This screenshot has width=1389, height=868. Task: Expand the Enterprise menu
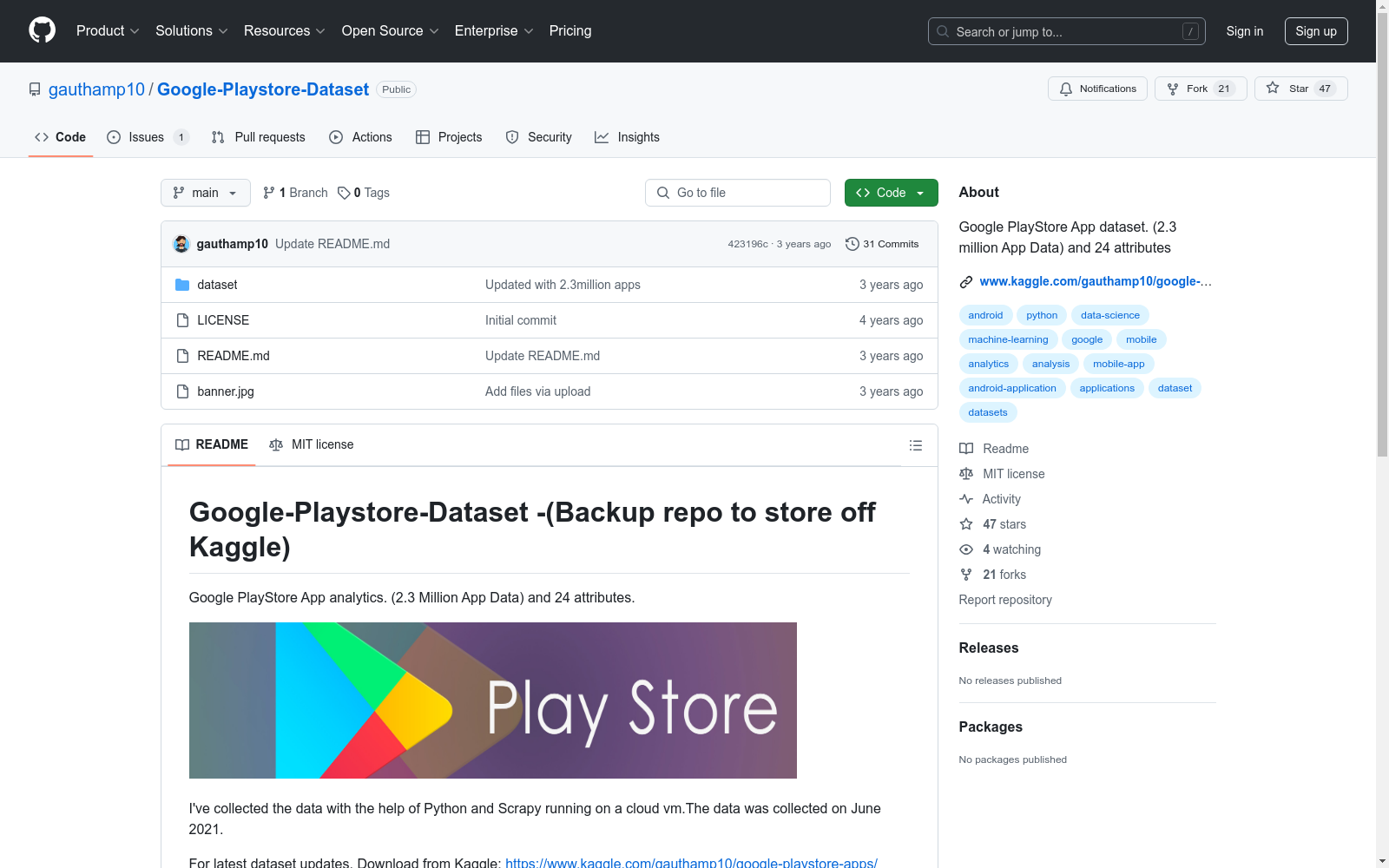pos(494,31)
